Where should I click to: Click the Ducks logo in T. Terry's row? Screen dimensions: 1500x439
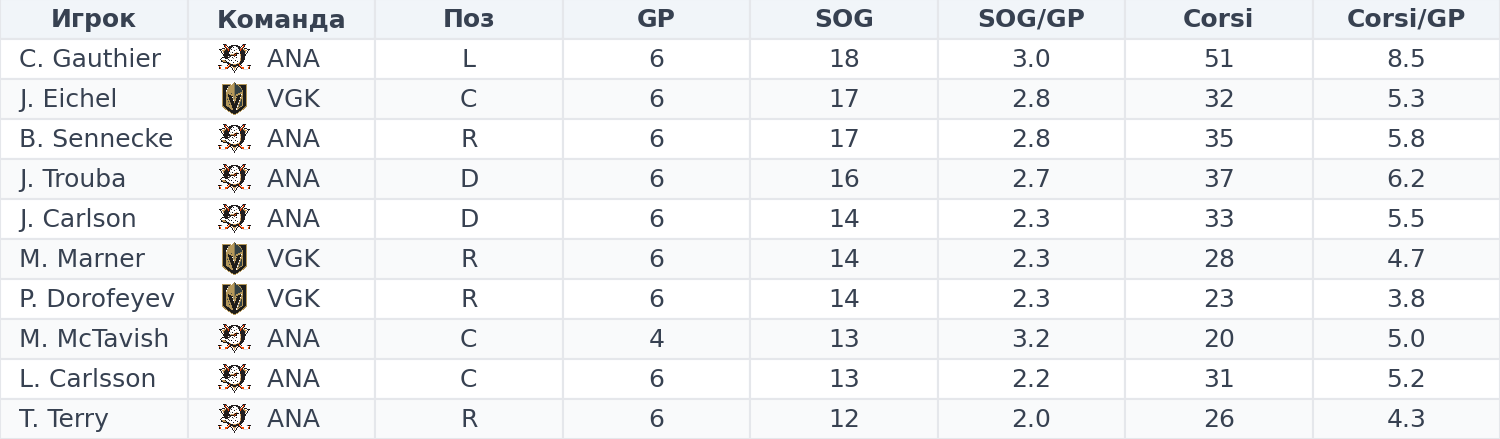tap(234, 419)
